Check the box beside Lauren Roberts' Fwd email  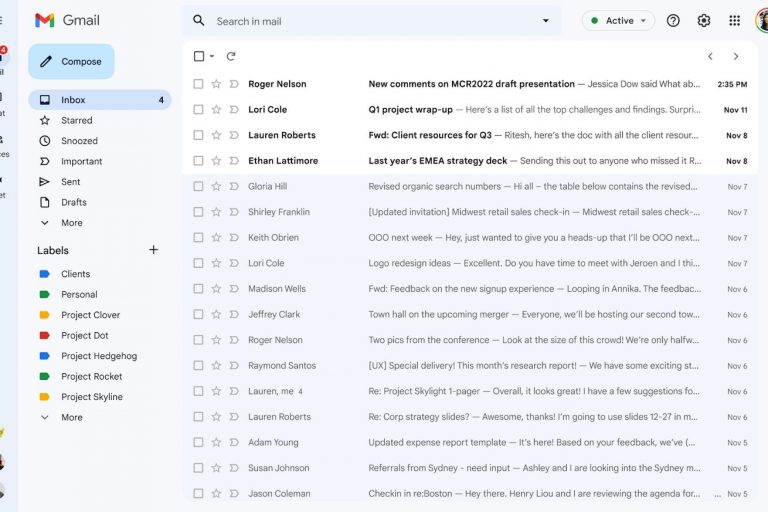[198, 135]
